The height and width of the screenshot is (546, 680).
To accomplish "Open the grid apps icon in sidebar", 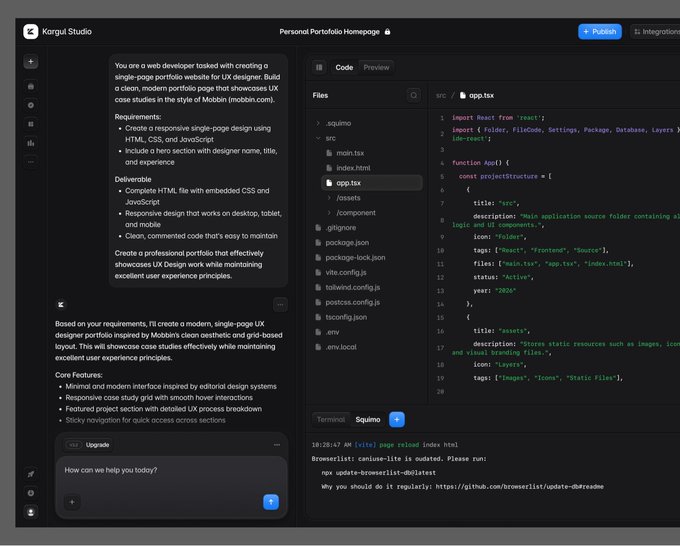I will [31, 124].
